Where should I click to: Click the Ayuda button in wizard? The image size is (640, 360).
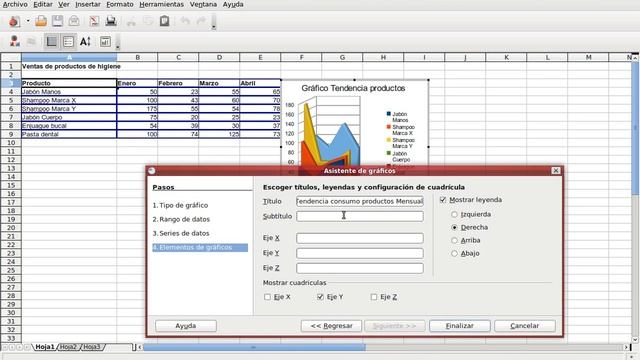[186, 326]
